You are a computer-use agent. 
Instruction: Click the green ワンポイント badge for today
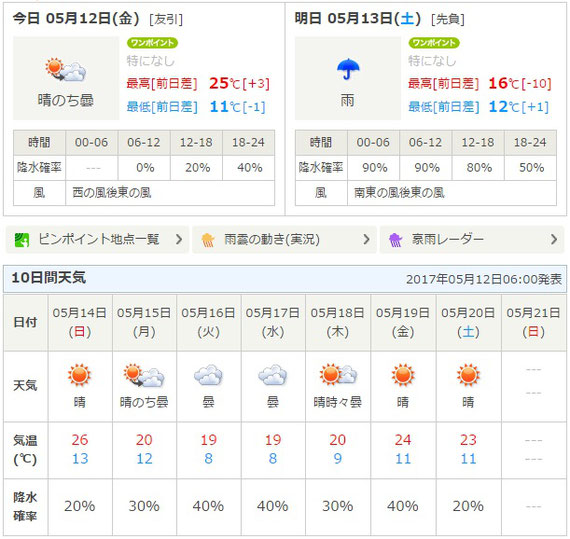click(x=152, y=43)
